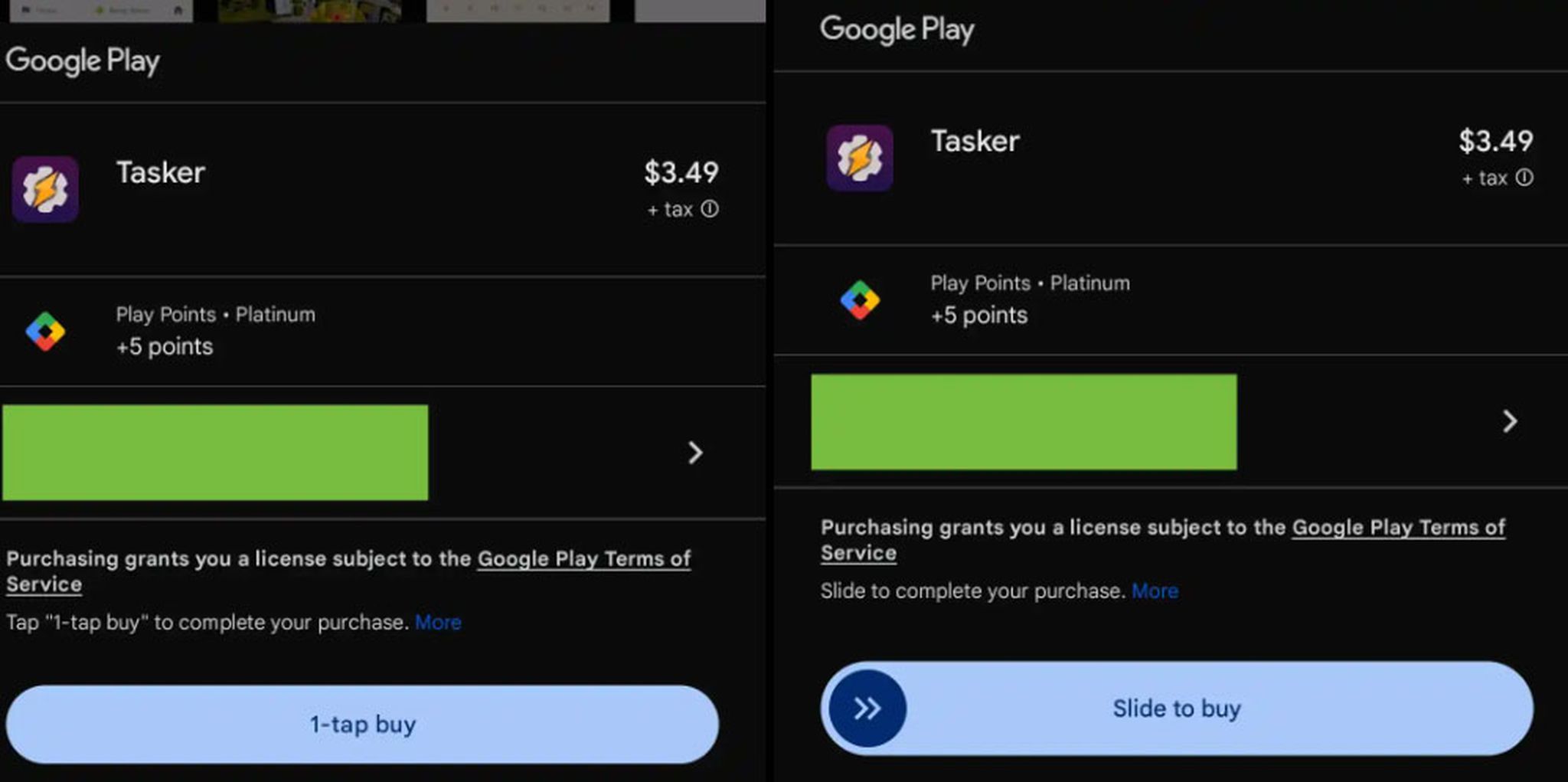Click the tax information icon on the right

click(x=1524, y=177)
